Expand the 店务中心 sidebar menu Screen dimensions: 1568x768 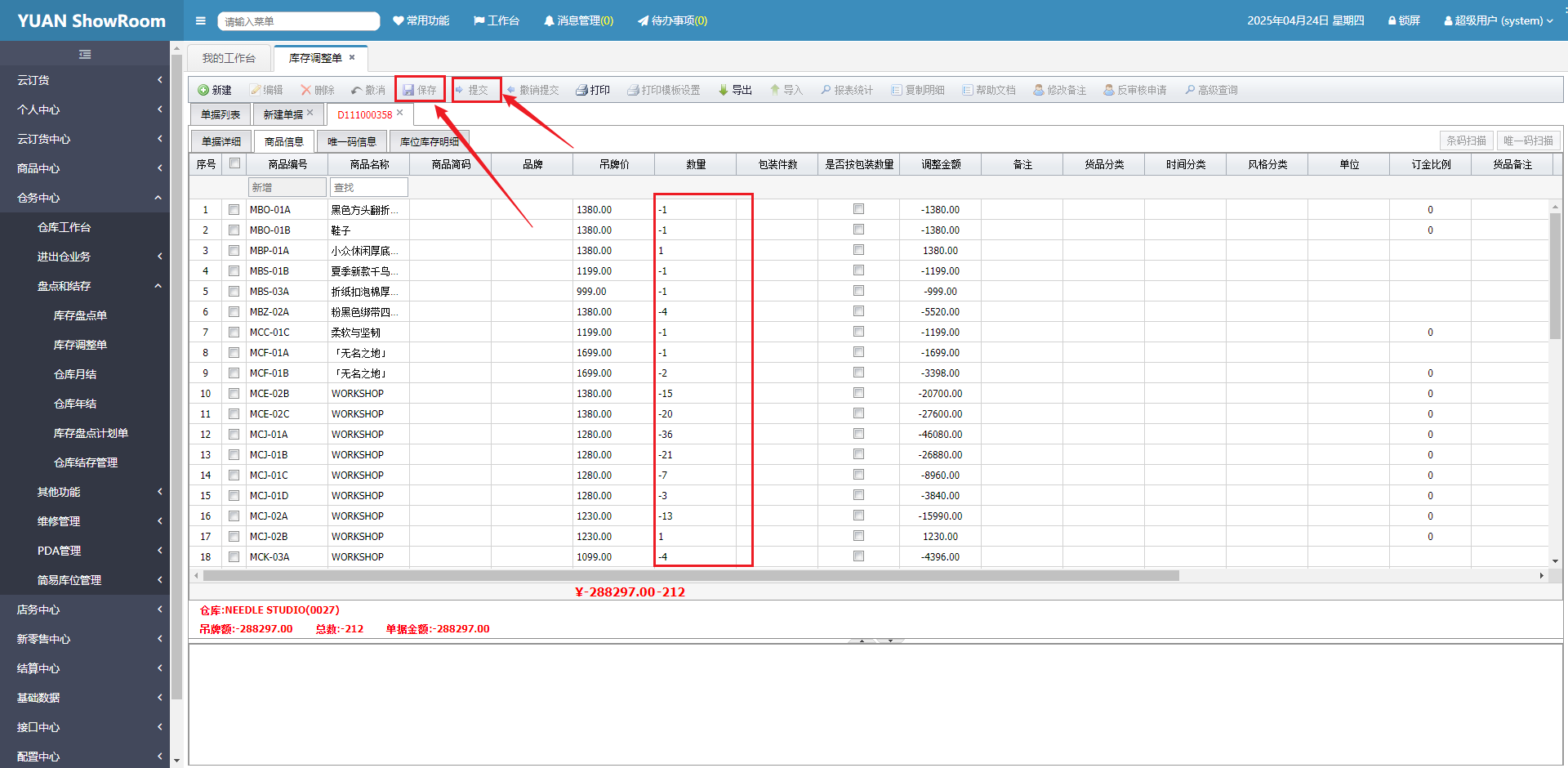point(85,609)
